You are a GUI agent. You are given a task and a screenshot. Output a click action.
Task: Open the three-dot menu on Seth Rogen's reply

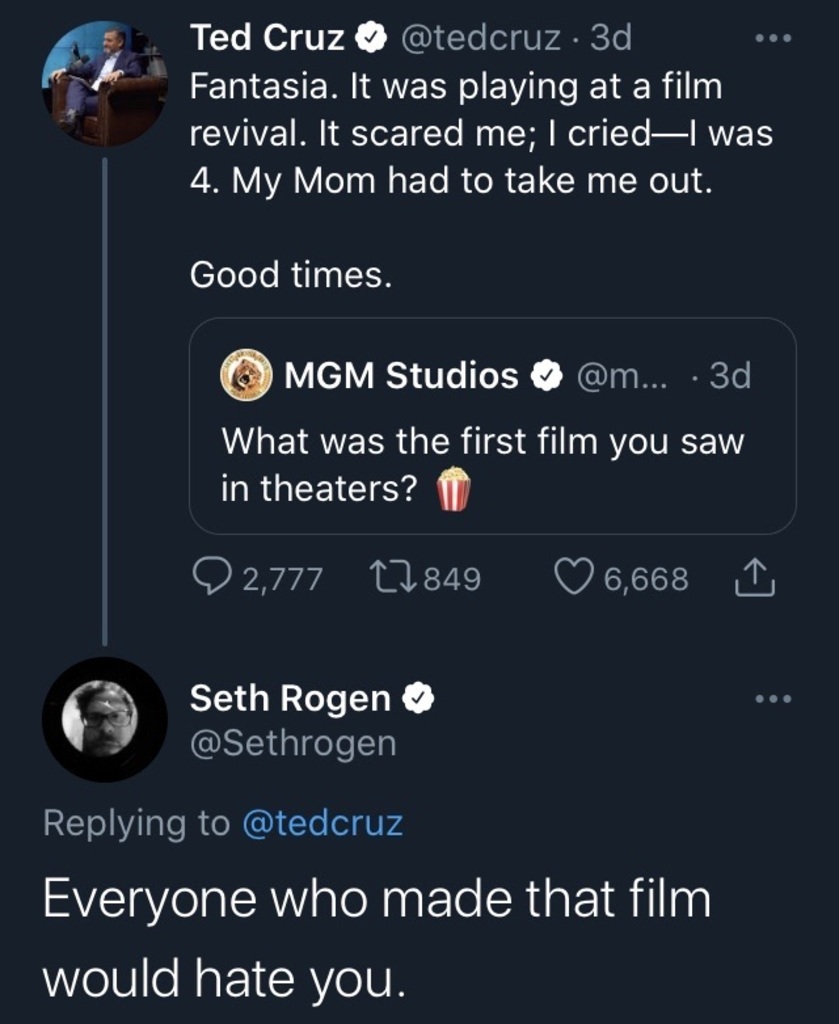(x=773, y=698)
